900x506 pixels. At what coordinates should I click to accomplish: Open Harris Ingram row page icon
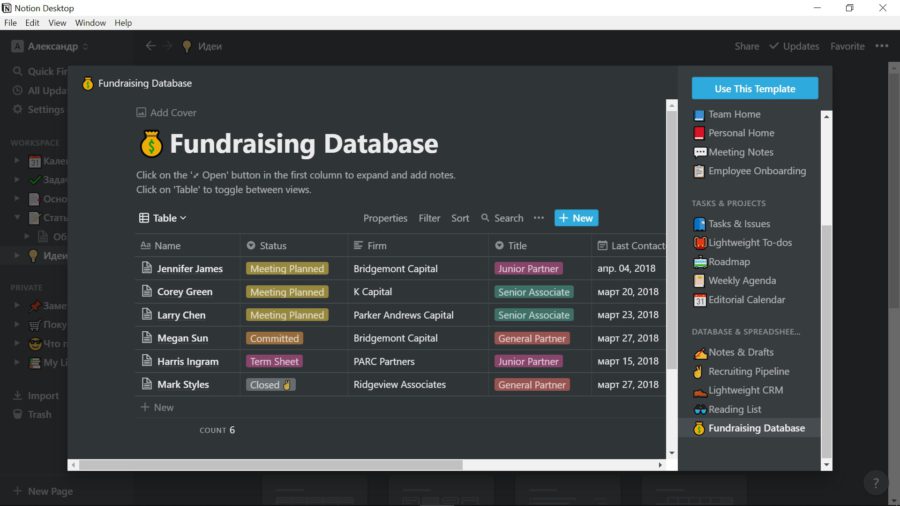[x=147, y=361]
